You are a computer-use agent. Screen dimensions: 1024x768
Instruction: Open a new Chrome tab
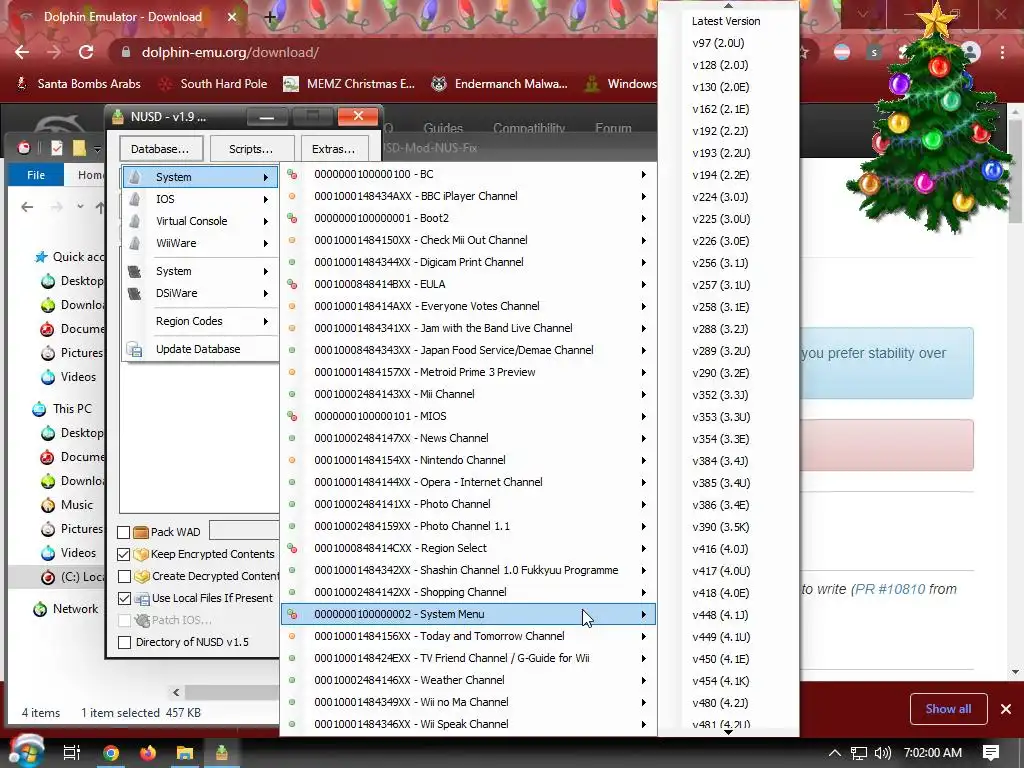270,17
